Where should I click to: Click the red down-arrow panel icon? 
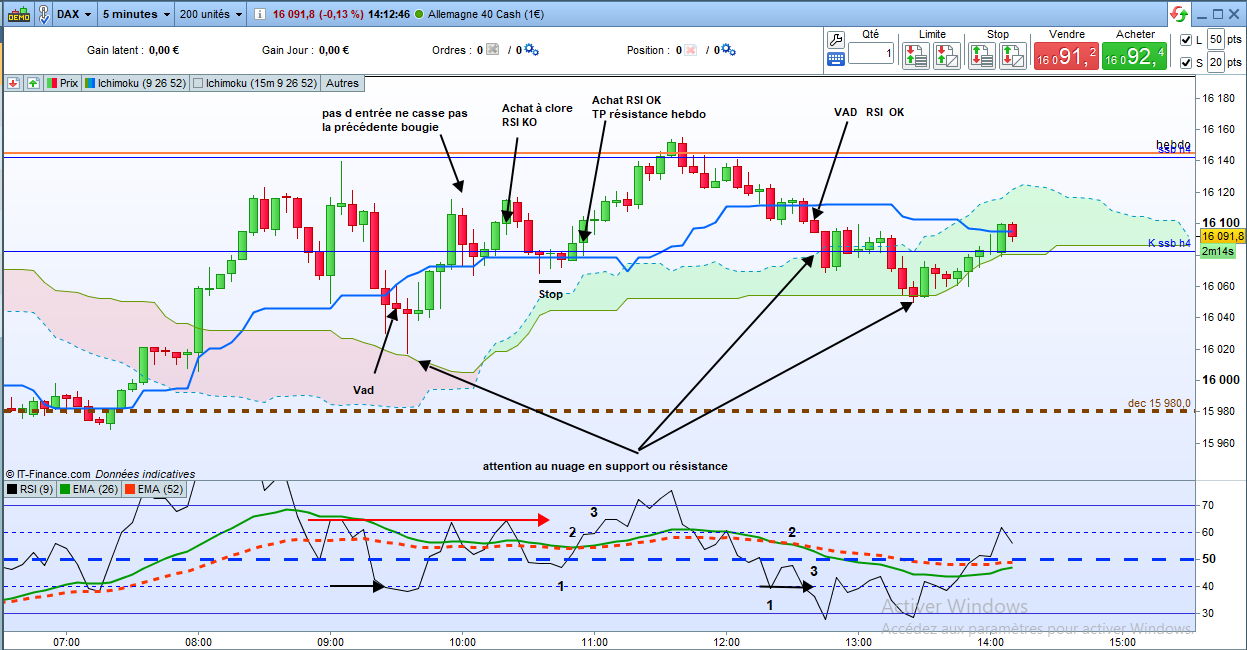14,83
